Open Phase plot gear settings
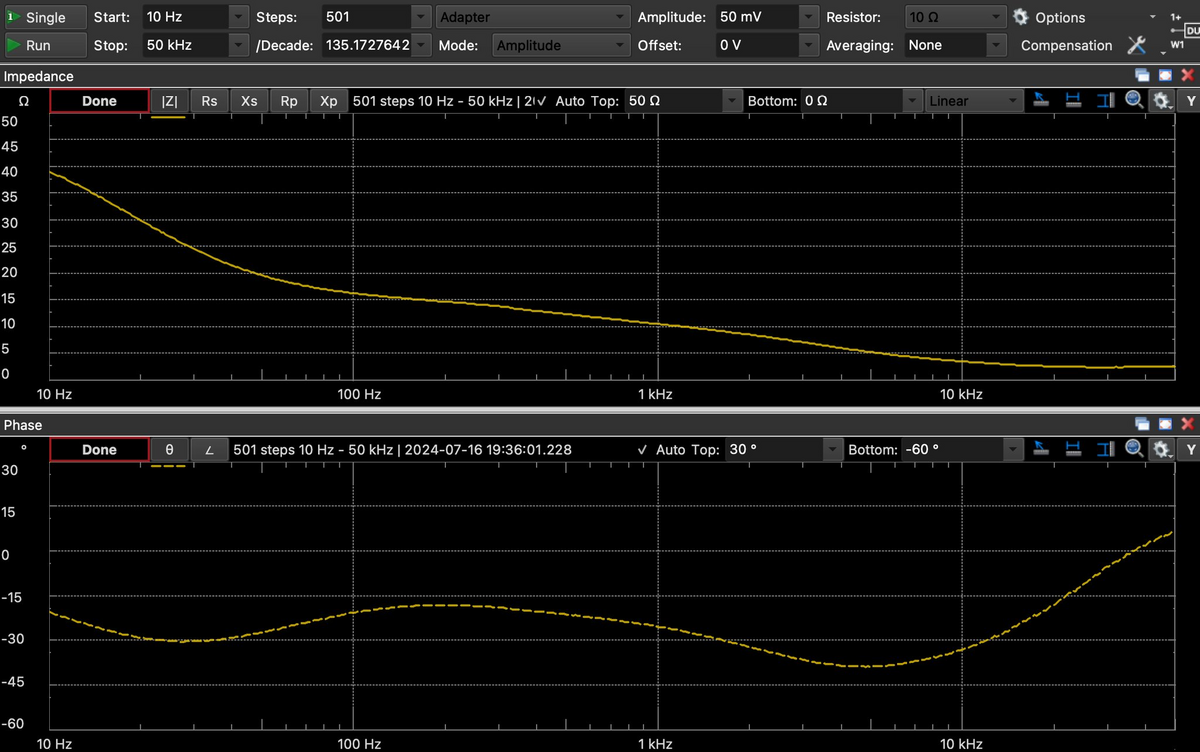Viewport: 1200px width, 752px height. 1161,449
